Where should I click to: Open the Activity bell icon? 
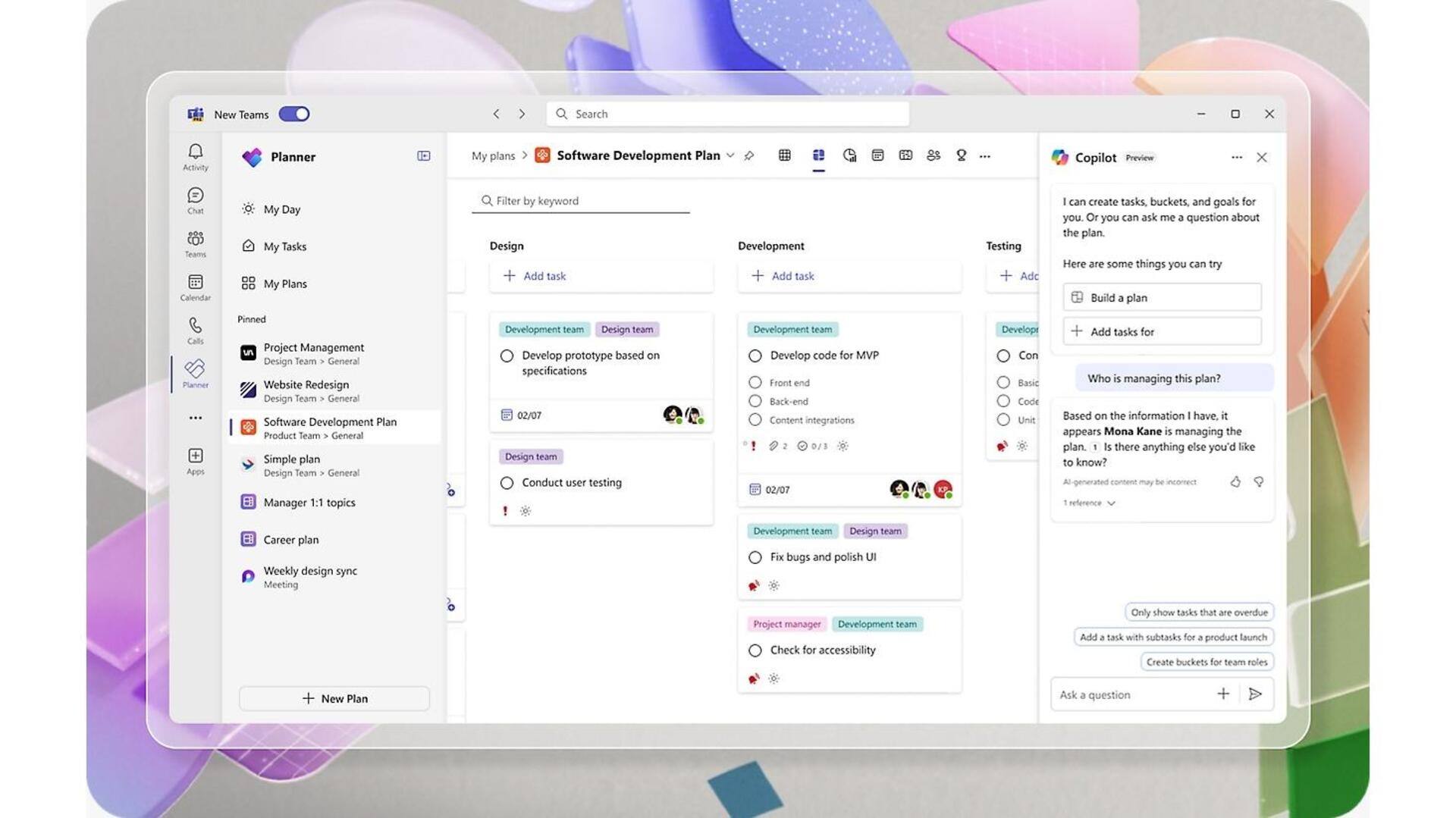(195, 156)
